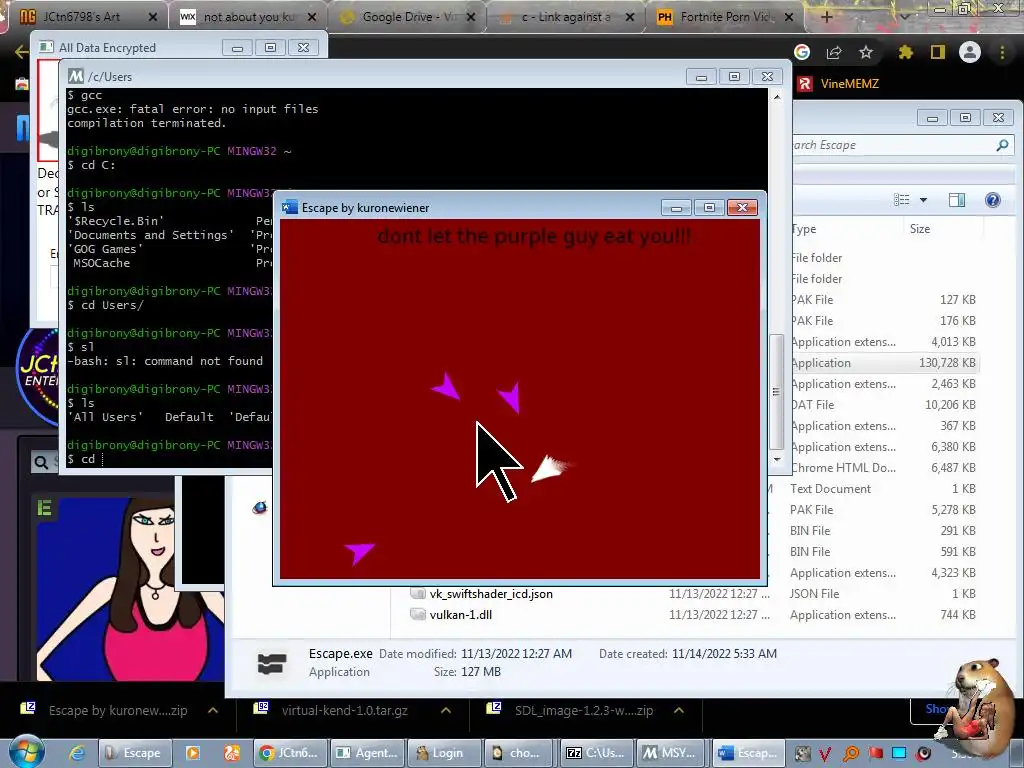Click the share page icon in Chrome
The image size is (1024, 768).
pos(834,52)
